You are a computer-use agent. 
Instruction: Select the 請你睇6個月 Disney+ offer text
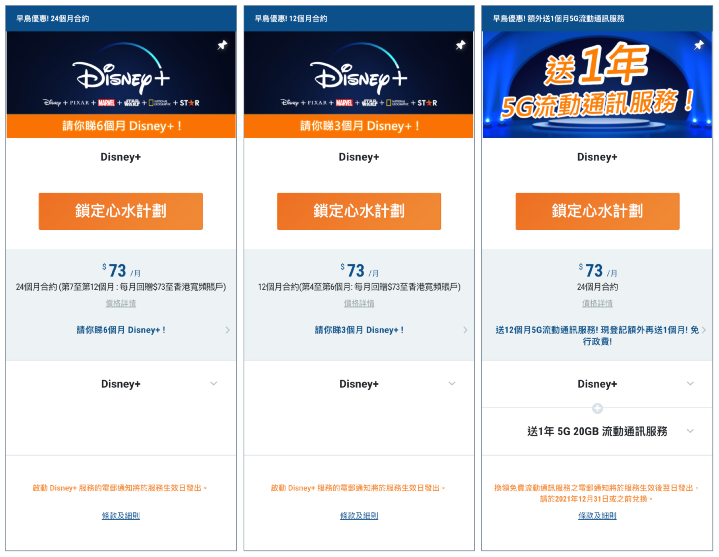121,330
